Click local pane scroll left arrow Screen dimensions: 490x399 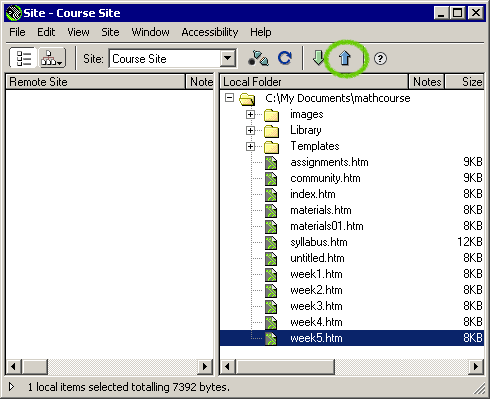(x=228, y=367)
